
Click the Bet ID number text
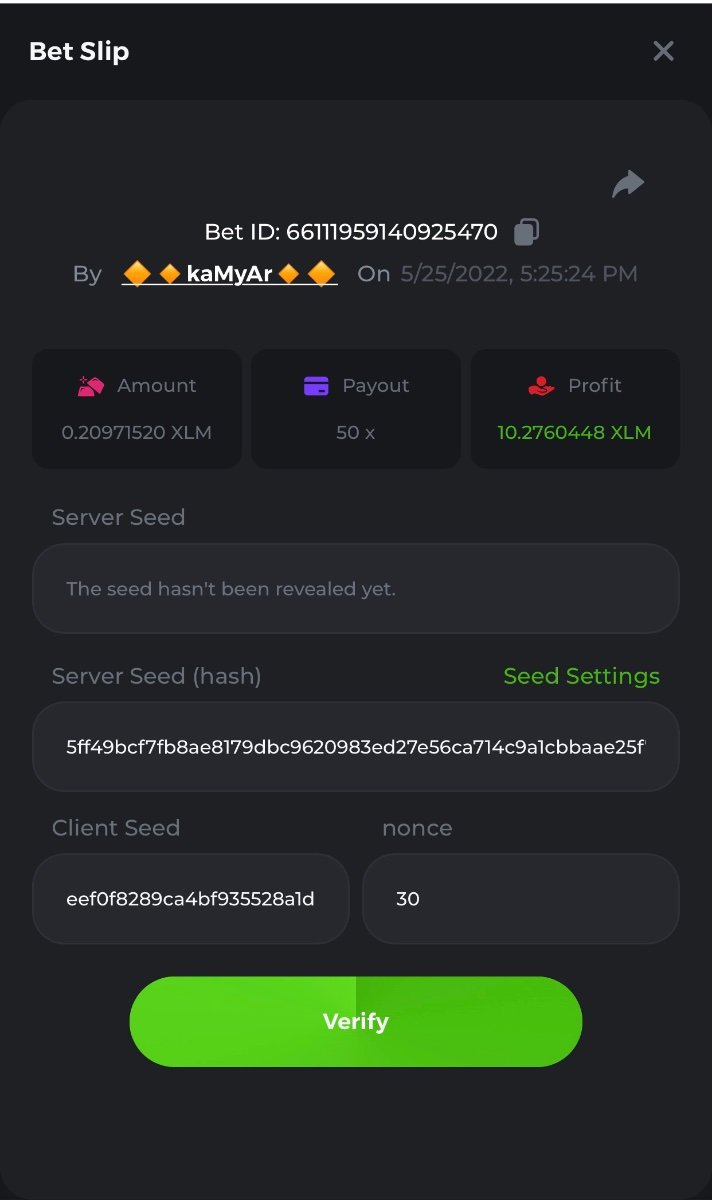pos(391,232)
